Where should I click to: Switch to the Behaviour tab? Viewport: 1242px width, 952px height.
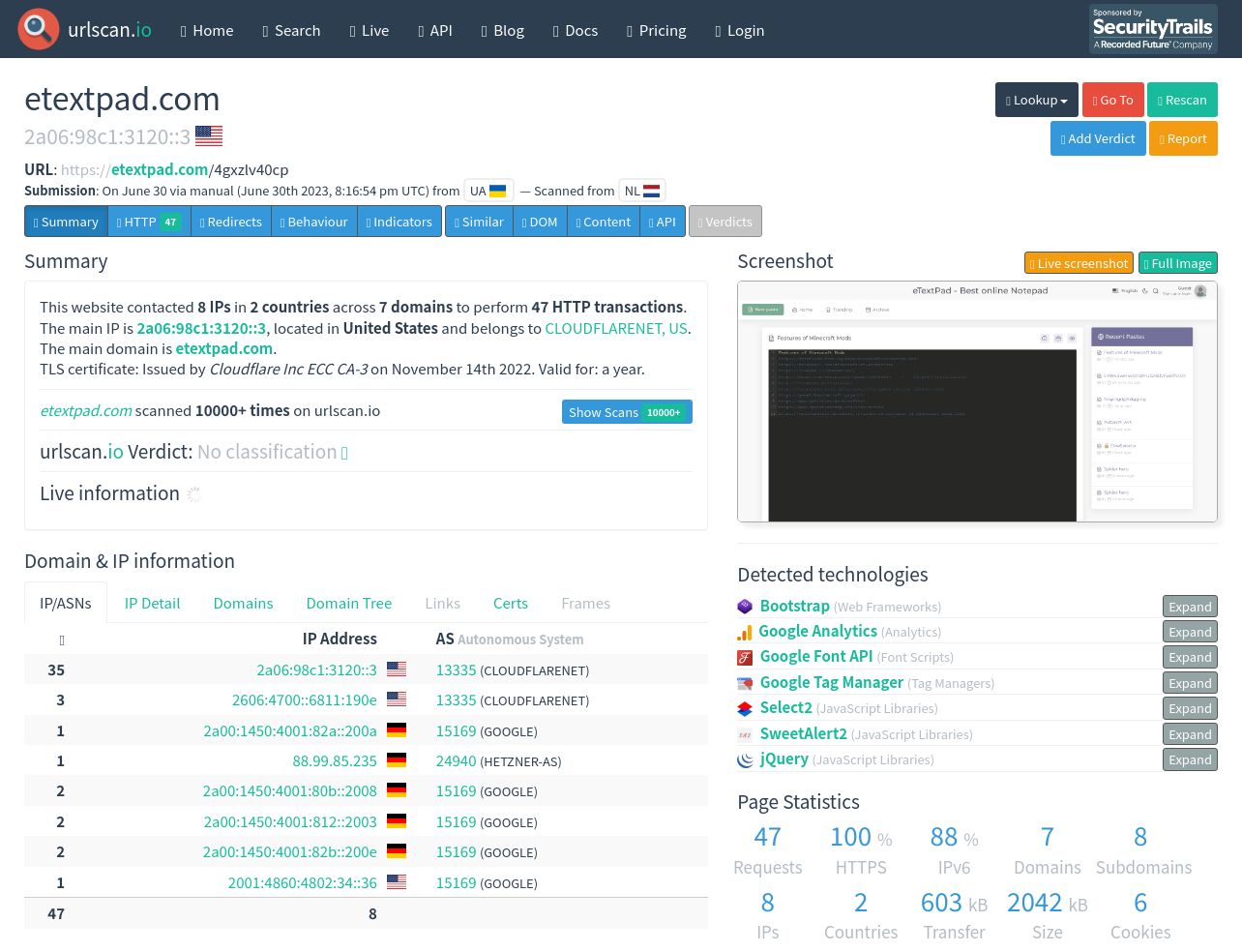(314, 222)
